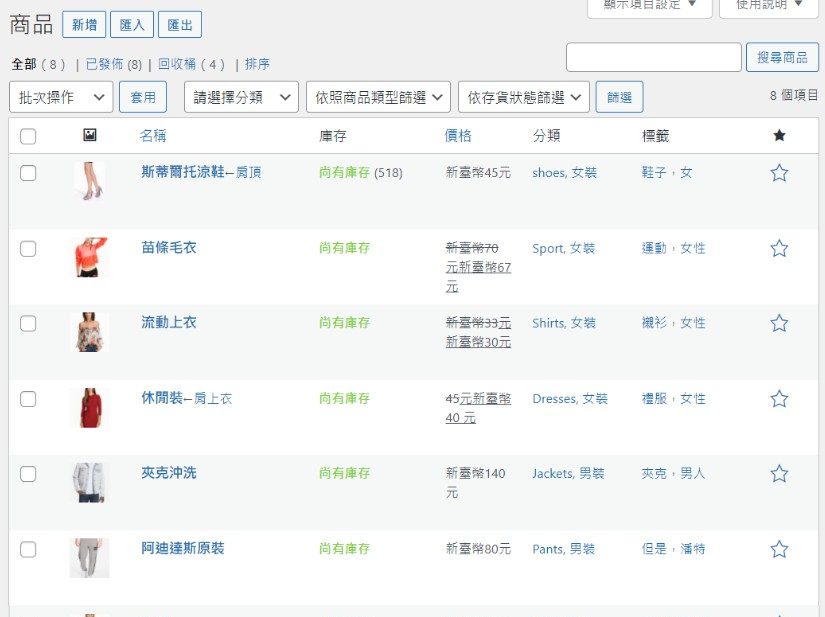Open the 排序 sorting view
825x617 pixels.
tap(257, 64)
